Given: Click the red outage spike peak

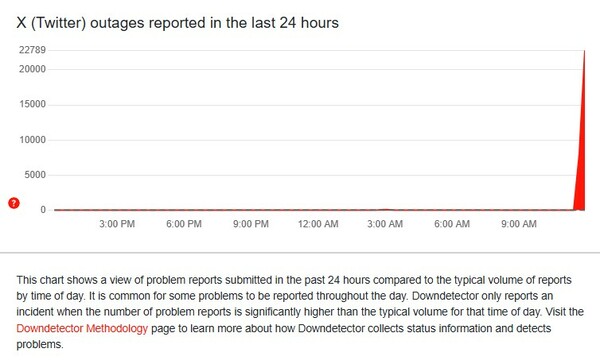Looking at the screenshot, I should point(584,51).
